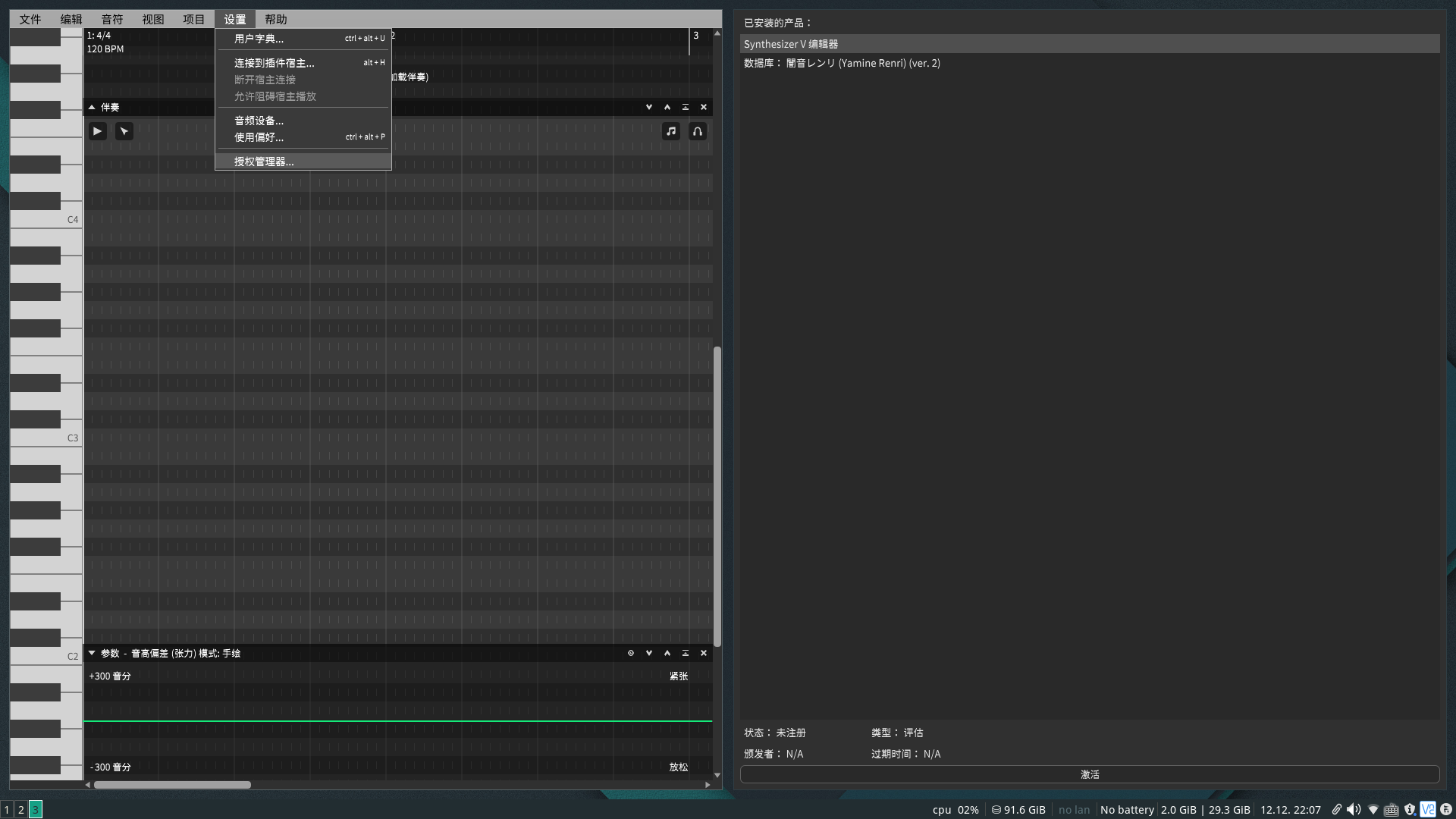The width and height of the screenshot is (1456, 819).
Task: Collapse the 伴奏 panel triangle
Action: tap(92, 107)
